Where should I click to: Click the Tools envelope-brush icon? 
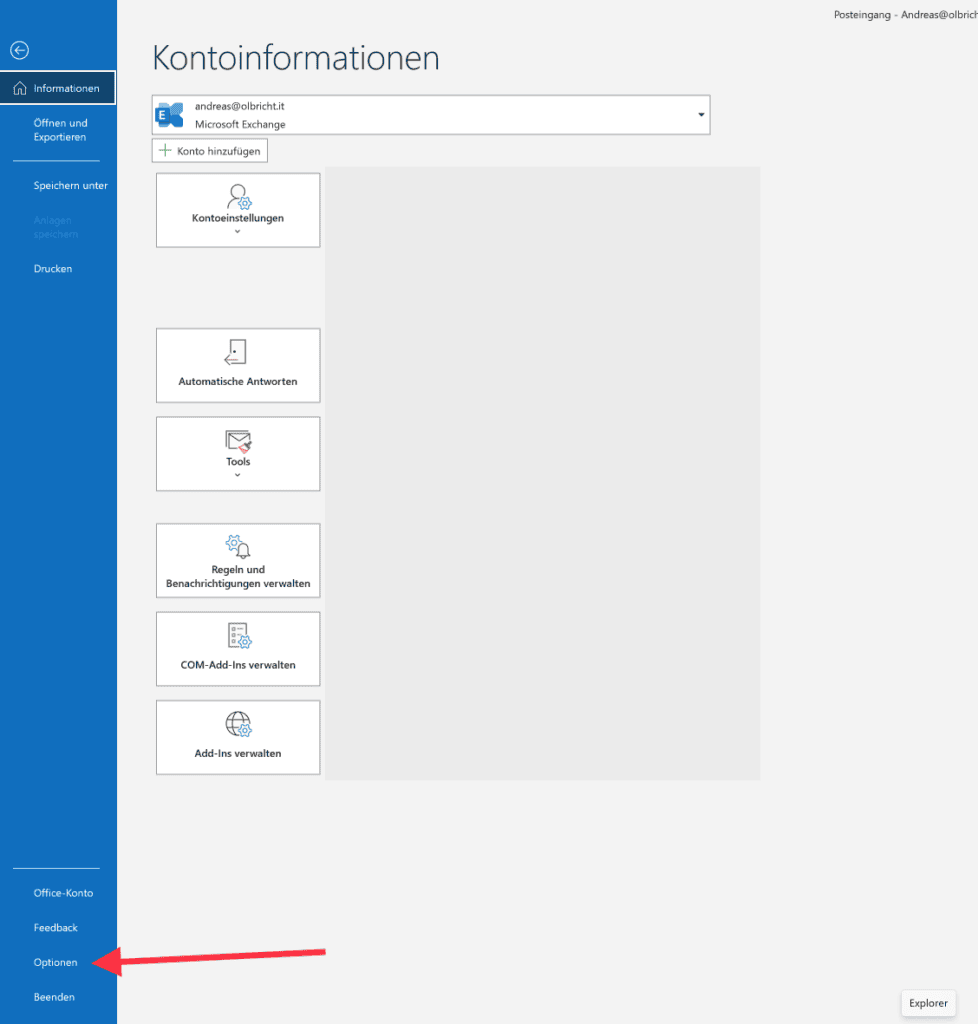(238, 441)
